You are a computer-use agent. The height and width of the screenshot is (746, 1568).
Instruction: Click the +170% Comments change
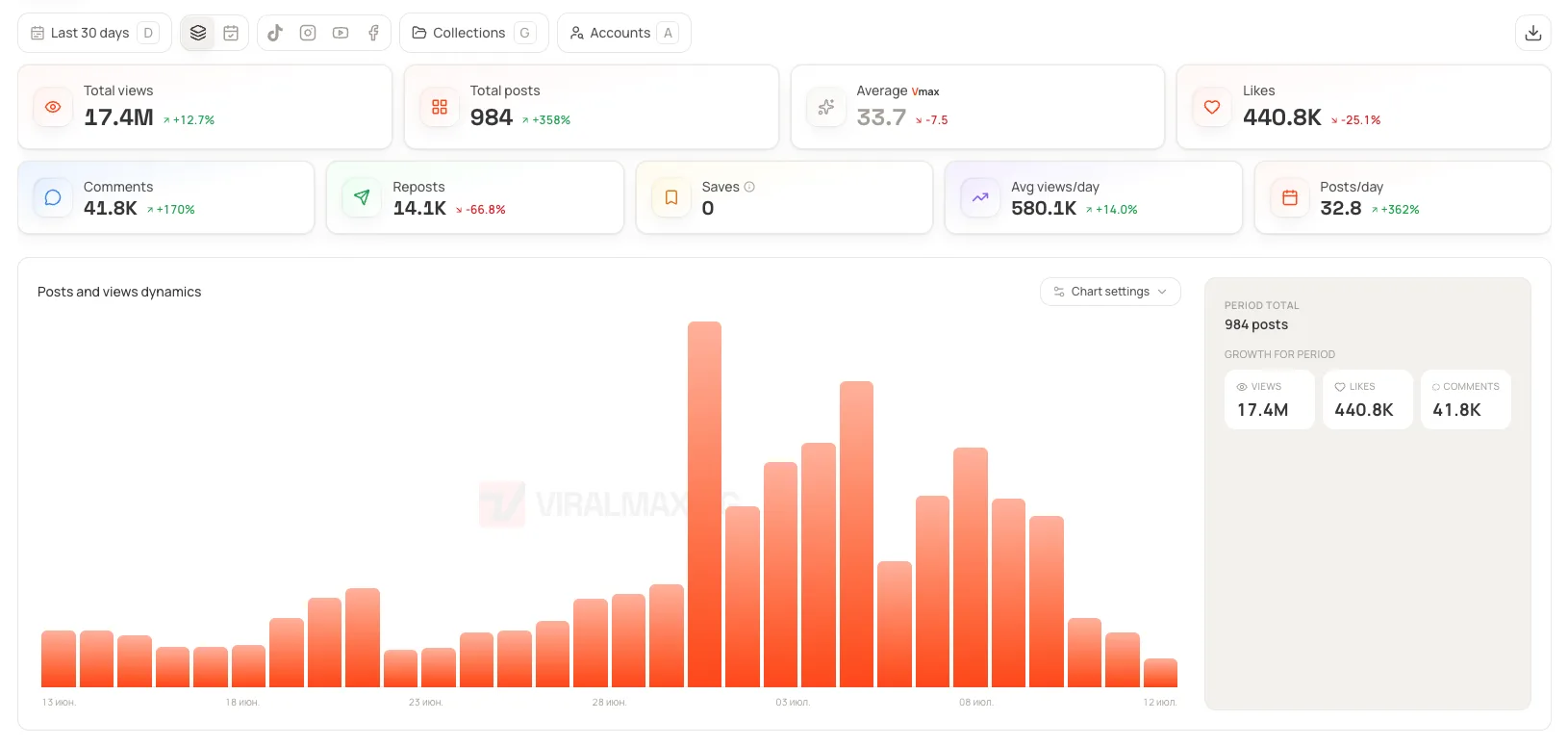(171, 209)
